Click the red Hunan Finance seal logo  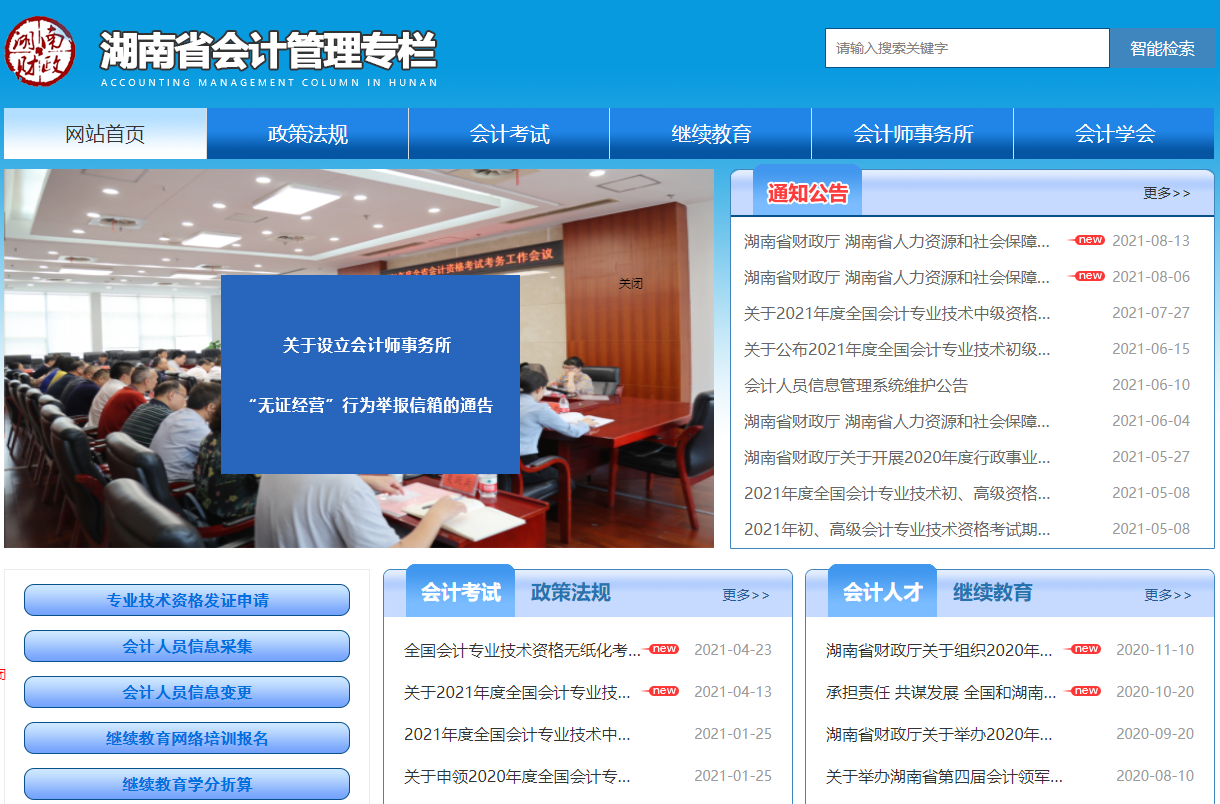40,51
